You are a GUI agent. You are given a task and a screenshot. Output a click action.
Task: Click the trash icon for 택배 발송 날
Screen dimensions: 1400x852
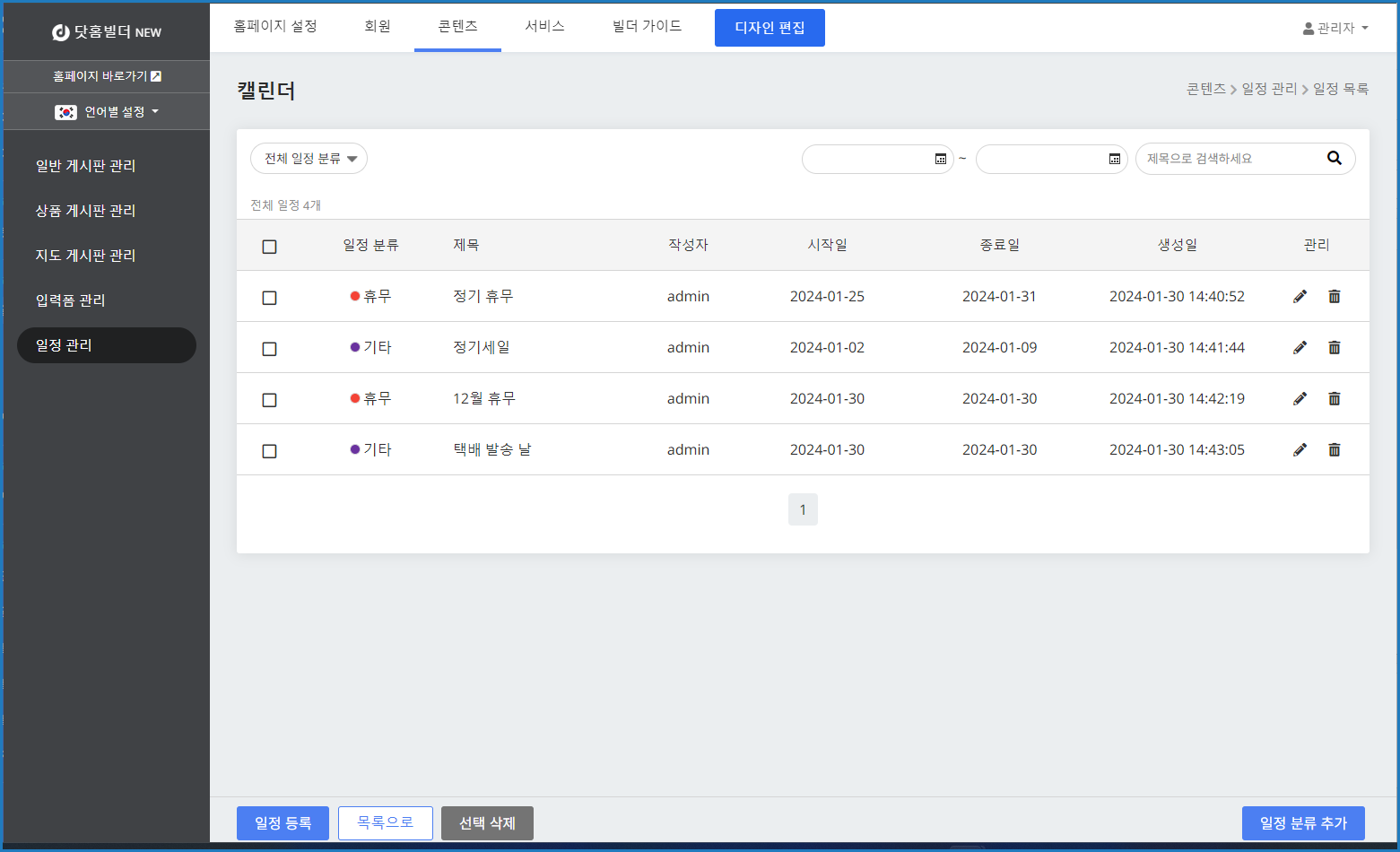(1335, 450)
